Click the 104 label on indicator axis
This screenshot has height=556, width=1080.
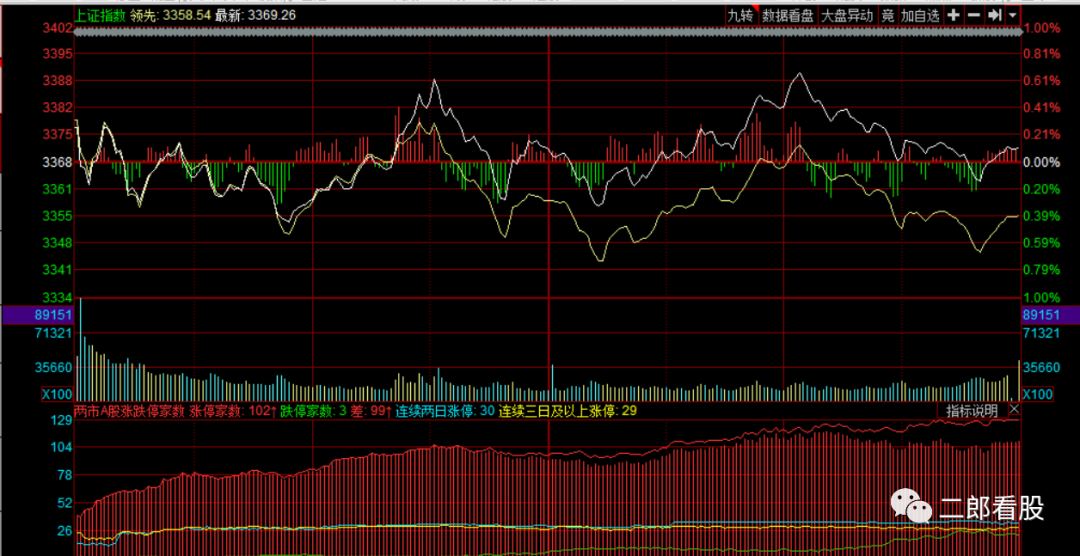(x=62, y=448)
